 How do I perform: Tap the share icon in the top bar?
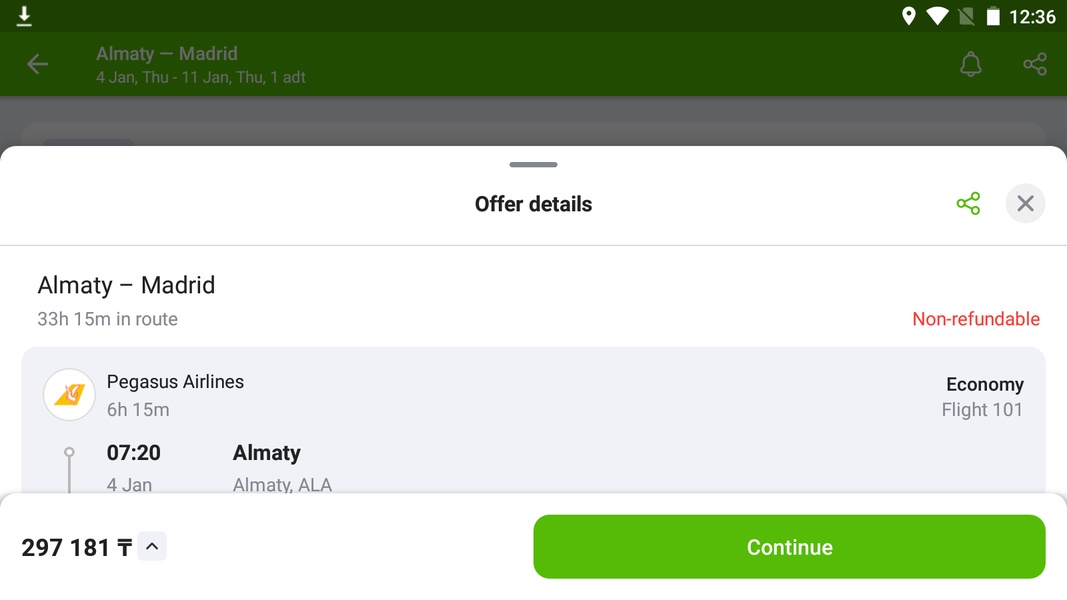coord(1034,64)
